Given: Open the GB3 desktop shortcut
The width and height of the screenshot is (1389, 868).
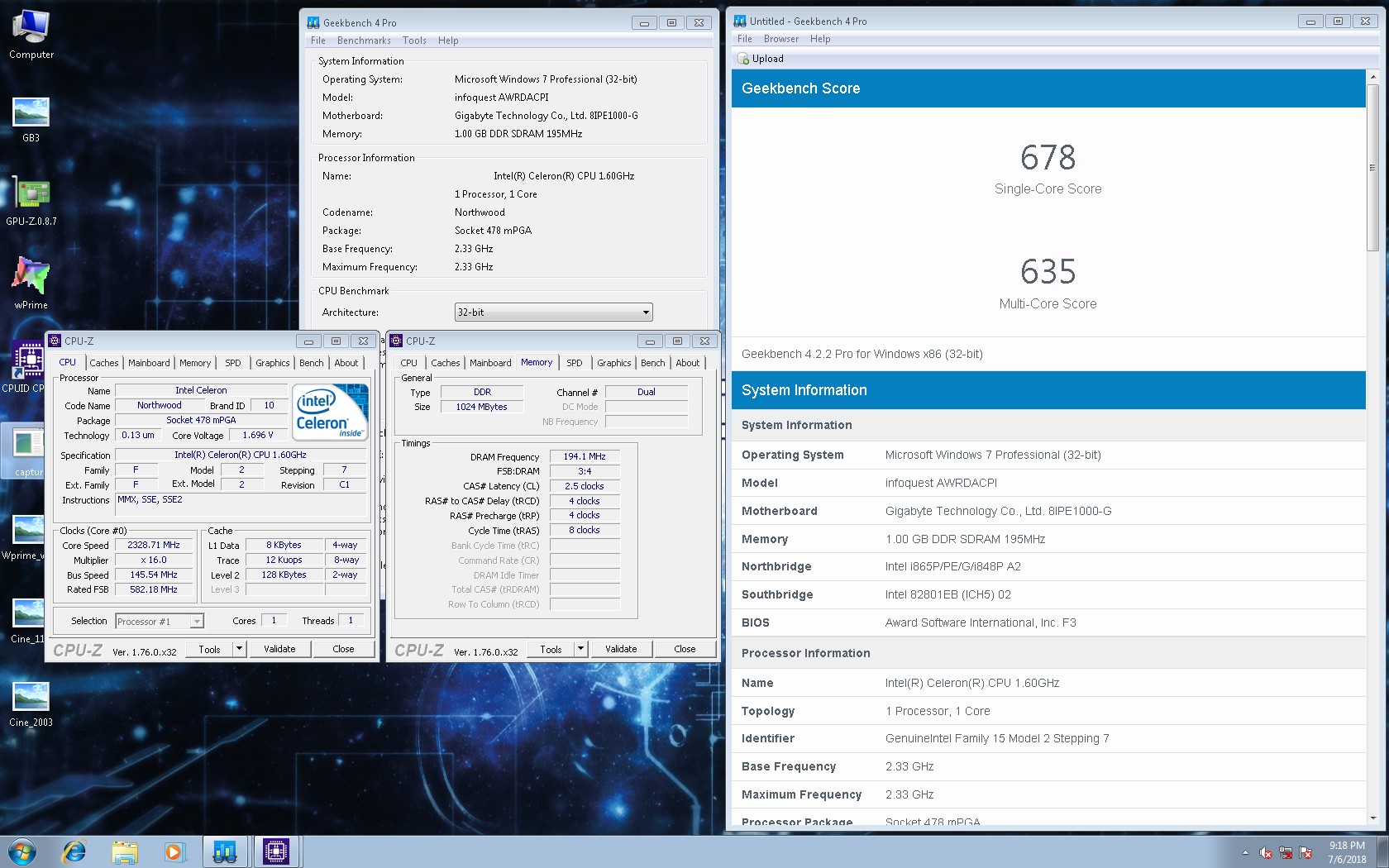Looking at the screenshot, I should (31, 120).
